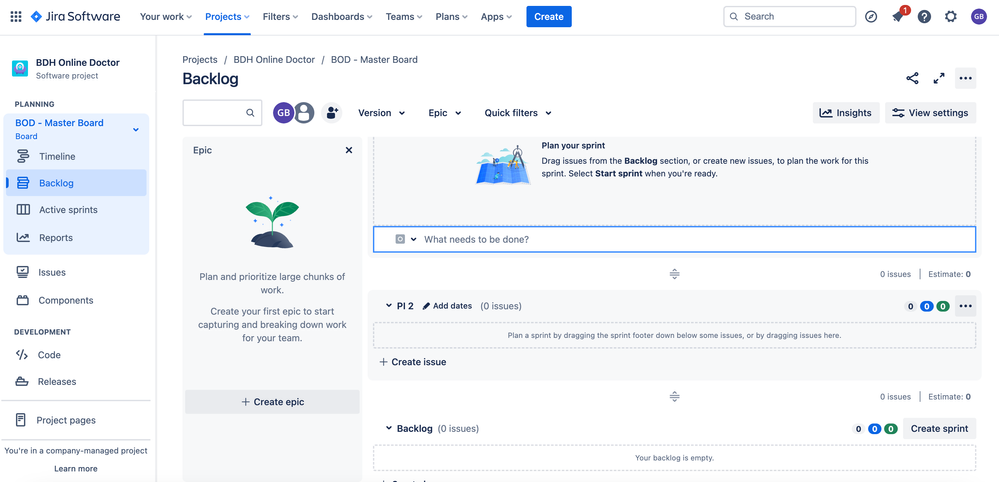
Task: Open the PI 2 sprint ellipsis menu
Action: 965,306
